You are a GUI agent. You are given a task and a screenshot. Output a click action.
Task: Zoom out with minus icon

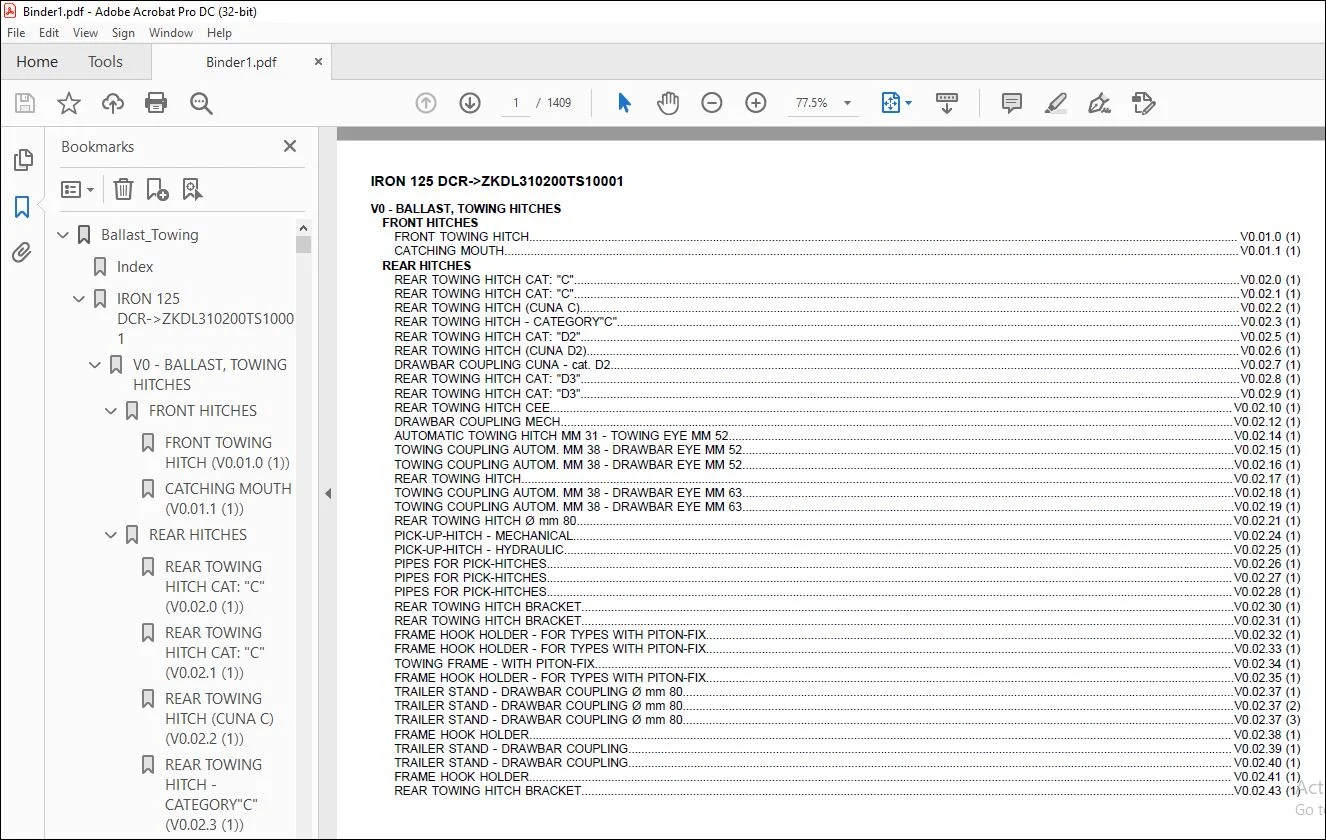pos(712,103)
